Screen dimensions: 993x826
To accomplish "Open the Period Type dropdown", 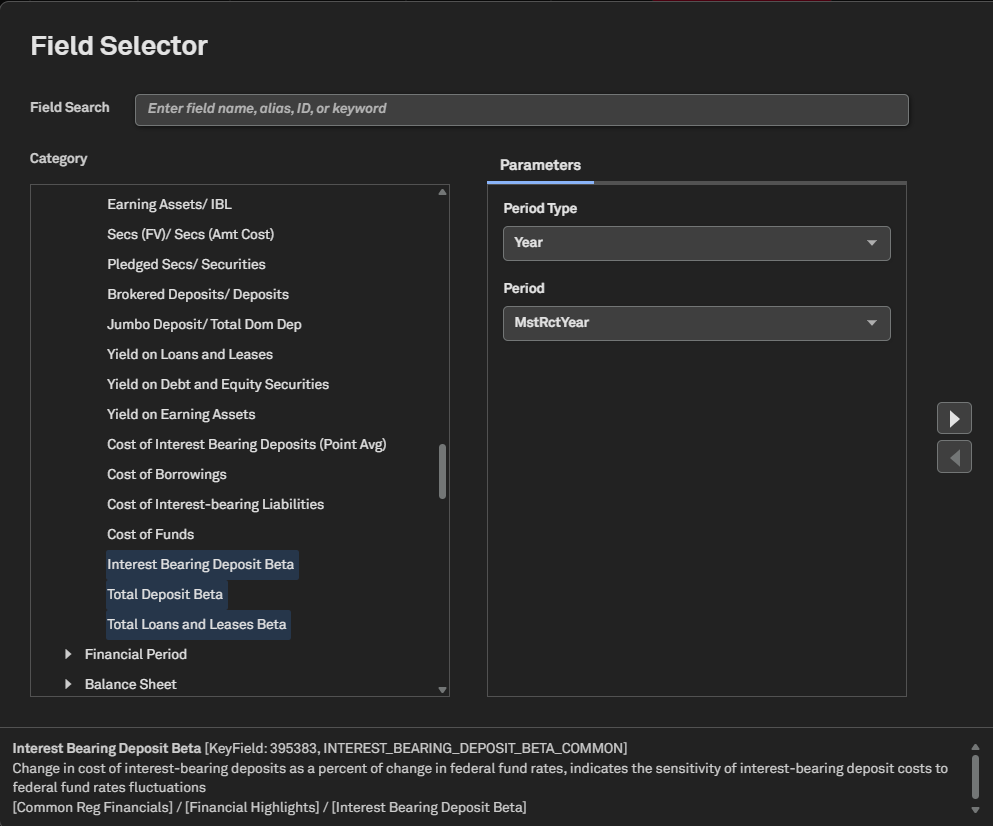I will 696,243.
